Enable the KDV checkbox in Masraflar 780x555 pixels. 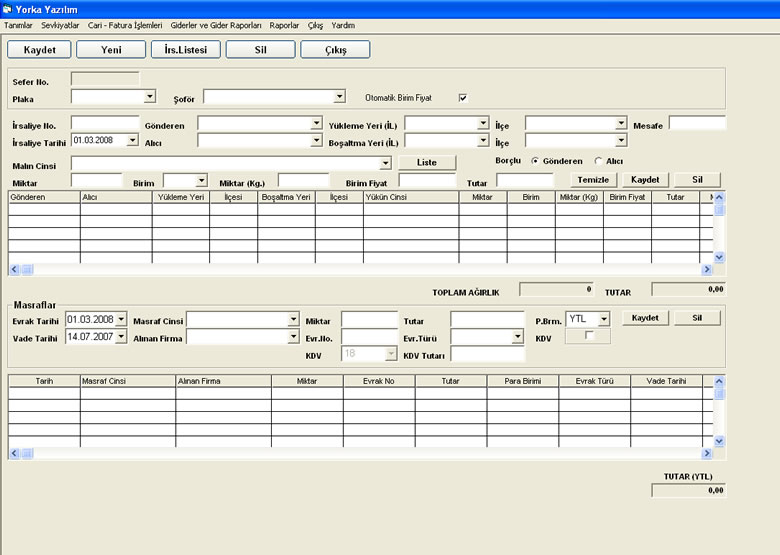click(589, 336)
